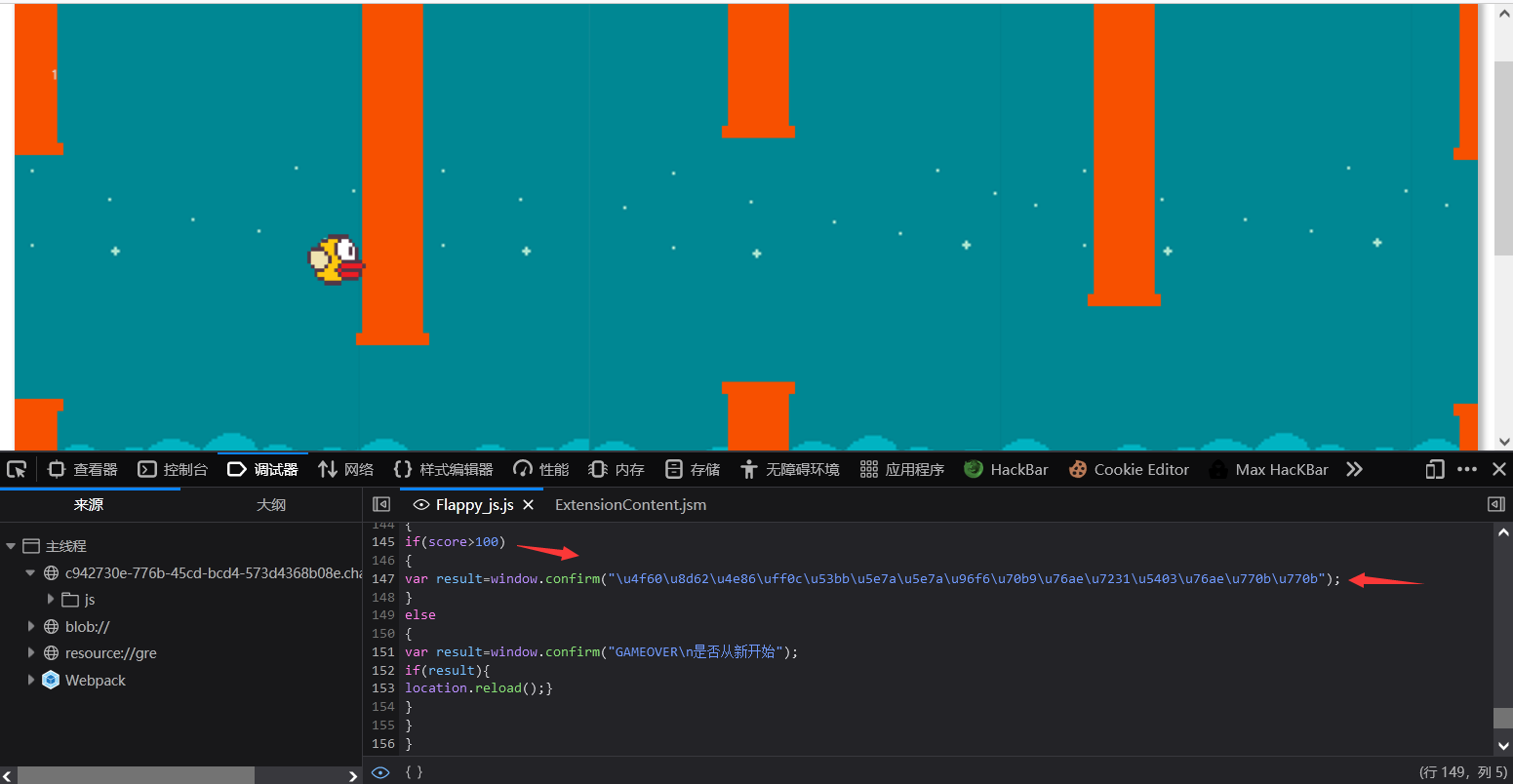The image size is (1513, 784).
Task: Expand the js folder
Action: (51, 600)
